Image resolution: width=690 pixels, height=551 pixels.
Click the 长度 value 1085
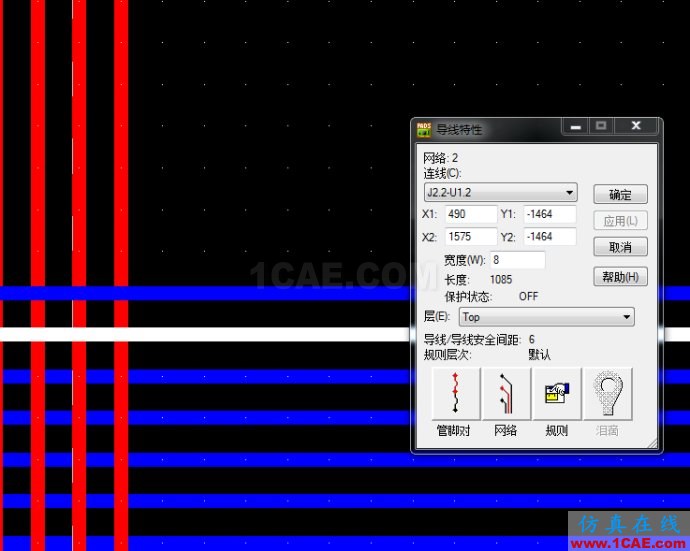(x=501, y=280)
